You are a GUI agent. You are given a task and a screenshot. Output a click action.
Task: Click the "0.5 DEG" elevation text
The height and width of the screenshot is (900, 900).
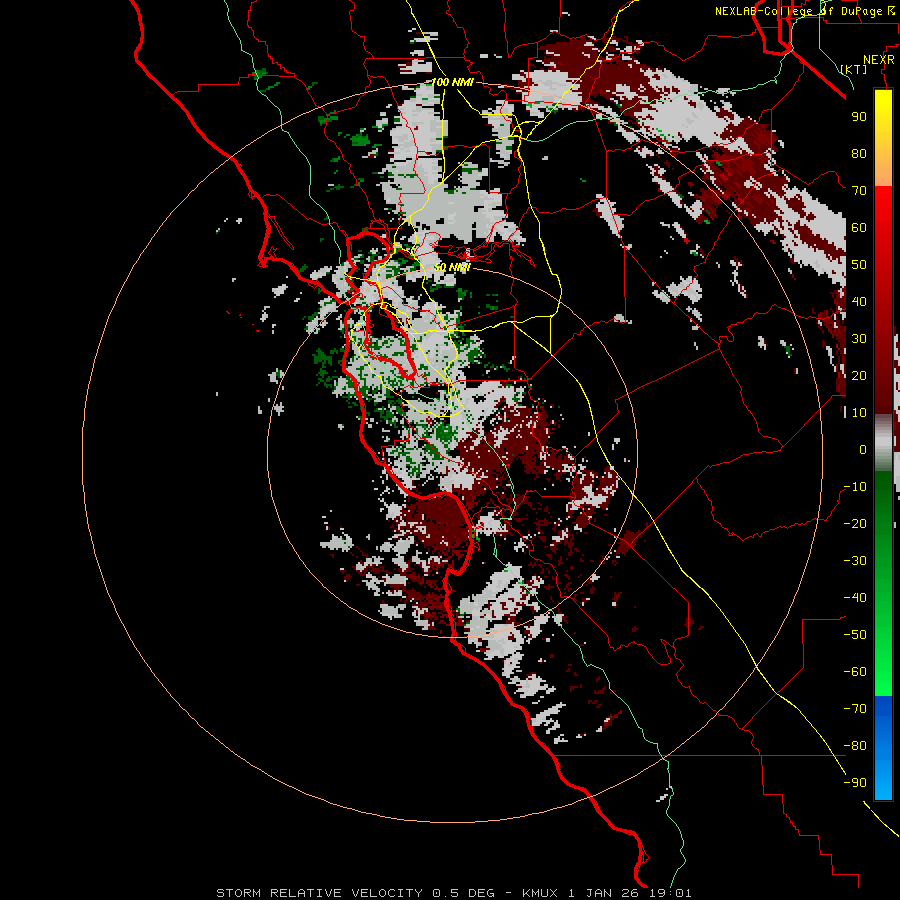point(463,893)
